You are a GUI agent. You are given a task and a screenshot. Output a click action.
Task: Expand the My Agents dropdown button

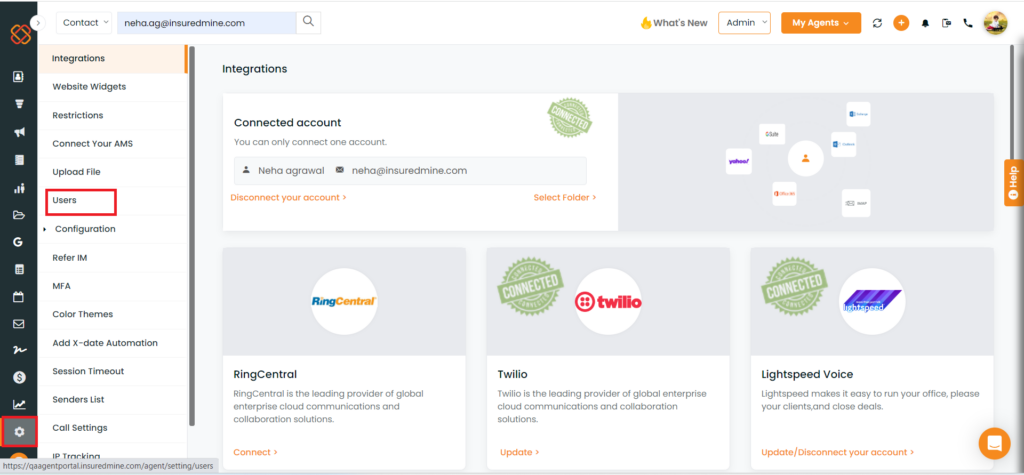click(821, 23)
